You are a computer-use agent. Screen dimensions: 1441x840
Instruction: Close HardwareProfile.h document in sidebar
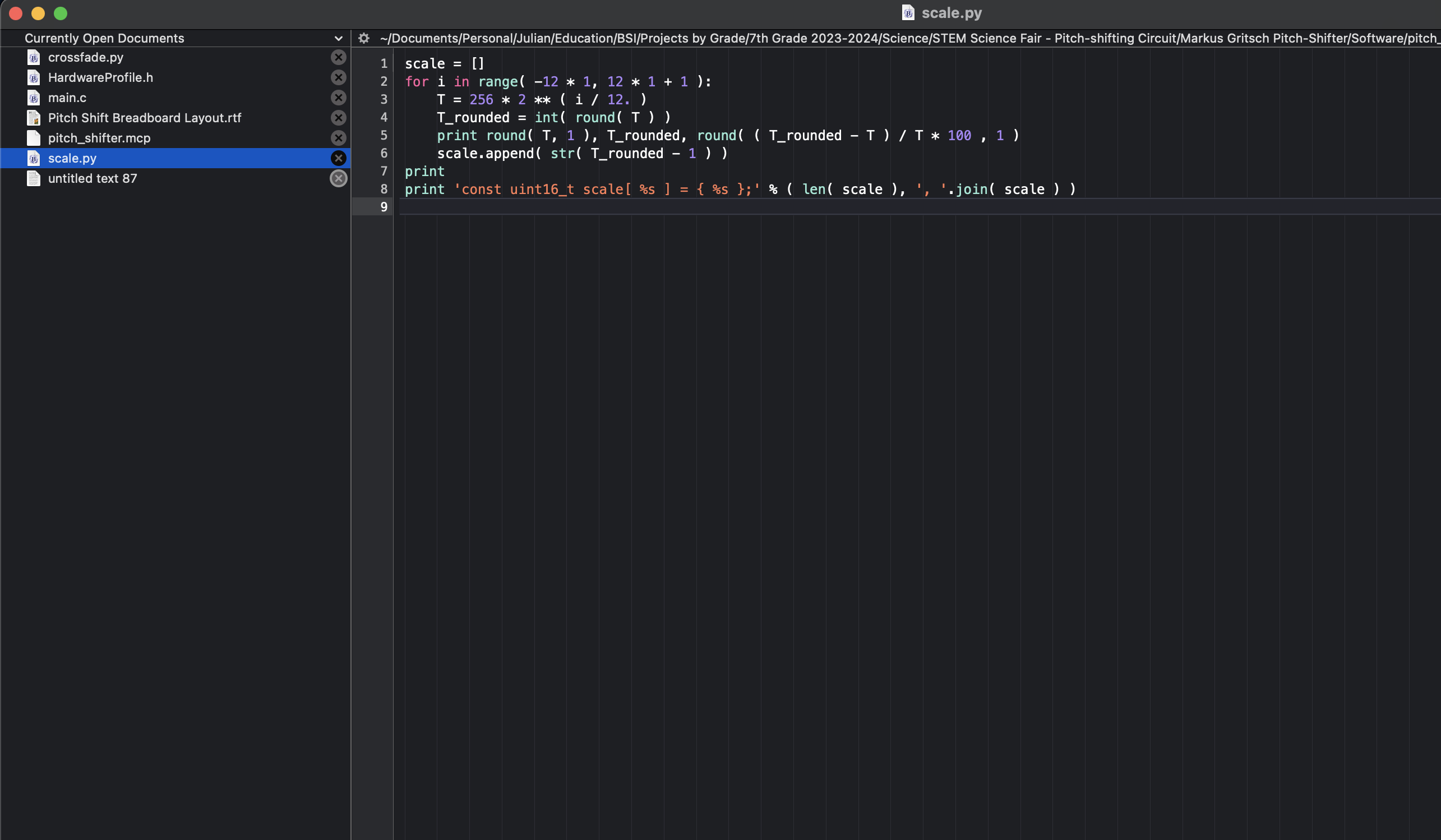(339, 77)
